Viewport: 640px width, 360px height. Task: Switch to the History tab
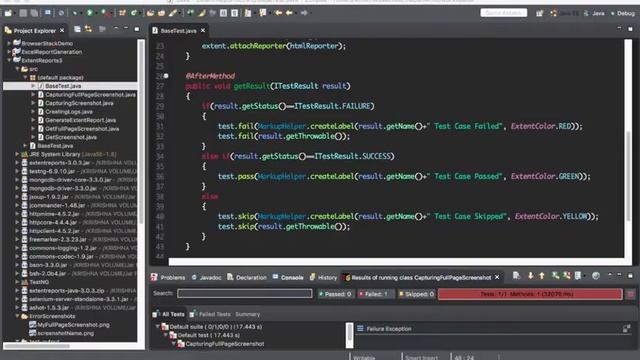pyautogui.click(x=323, y=278)
